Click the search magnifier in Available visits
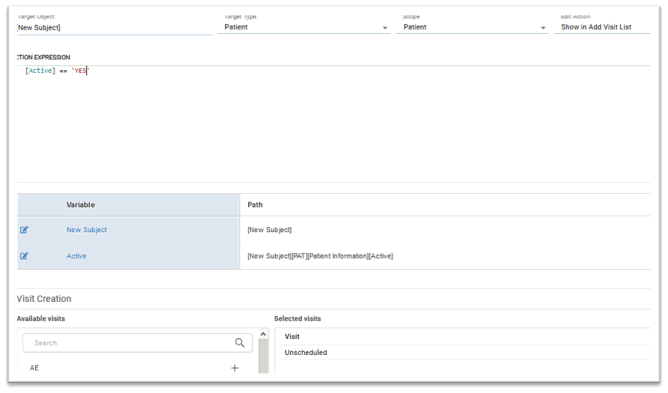The height and width of the screenshot is (393, 668). coord(239,343)
